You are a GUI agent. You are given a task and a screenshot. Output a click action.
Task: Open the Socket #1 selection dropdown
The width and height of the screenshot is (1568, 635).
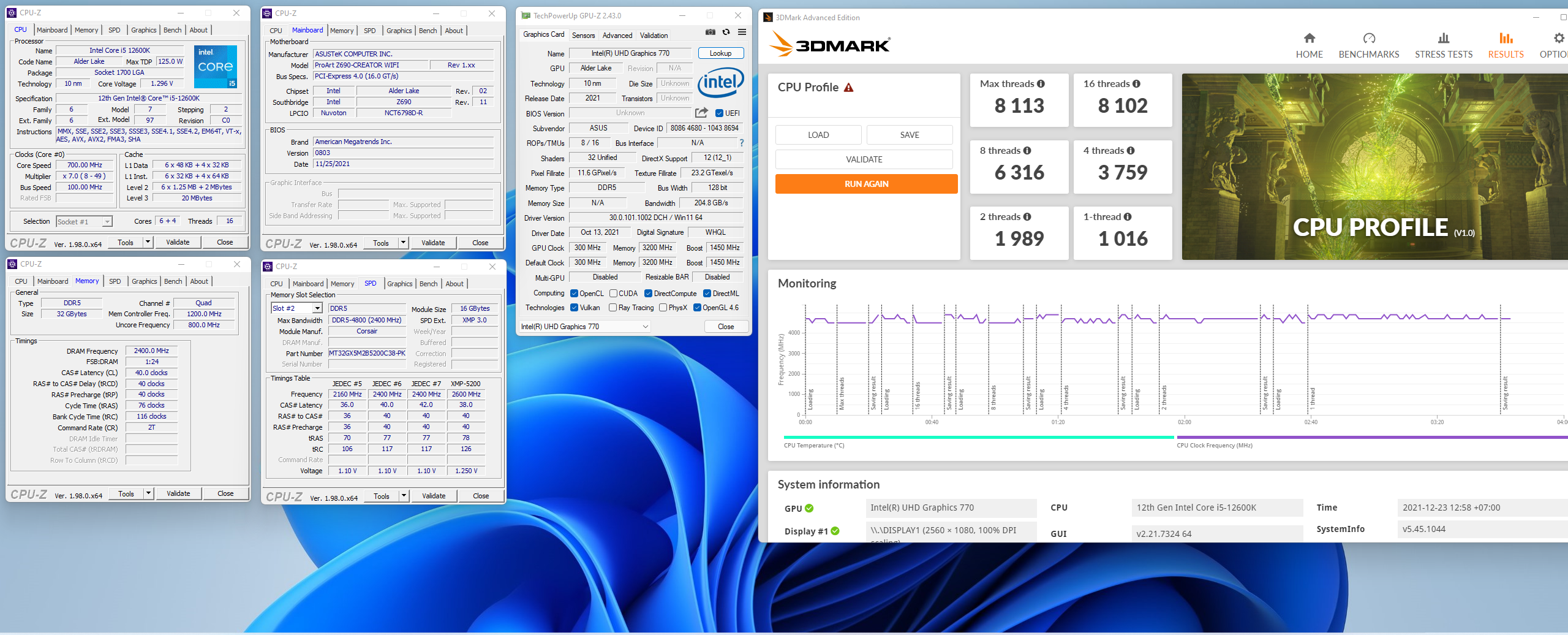(107, 222)
